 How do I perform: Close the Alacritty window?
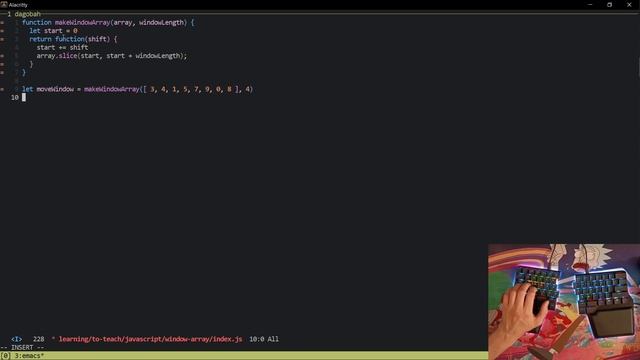[629, 4]
